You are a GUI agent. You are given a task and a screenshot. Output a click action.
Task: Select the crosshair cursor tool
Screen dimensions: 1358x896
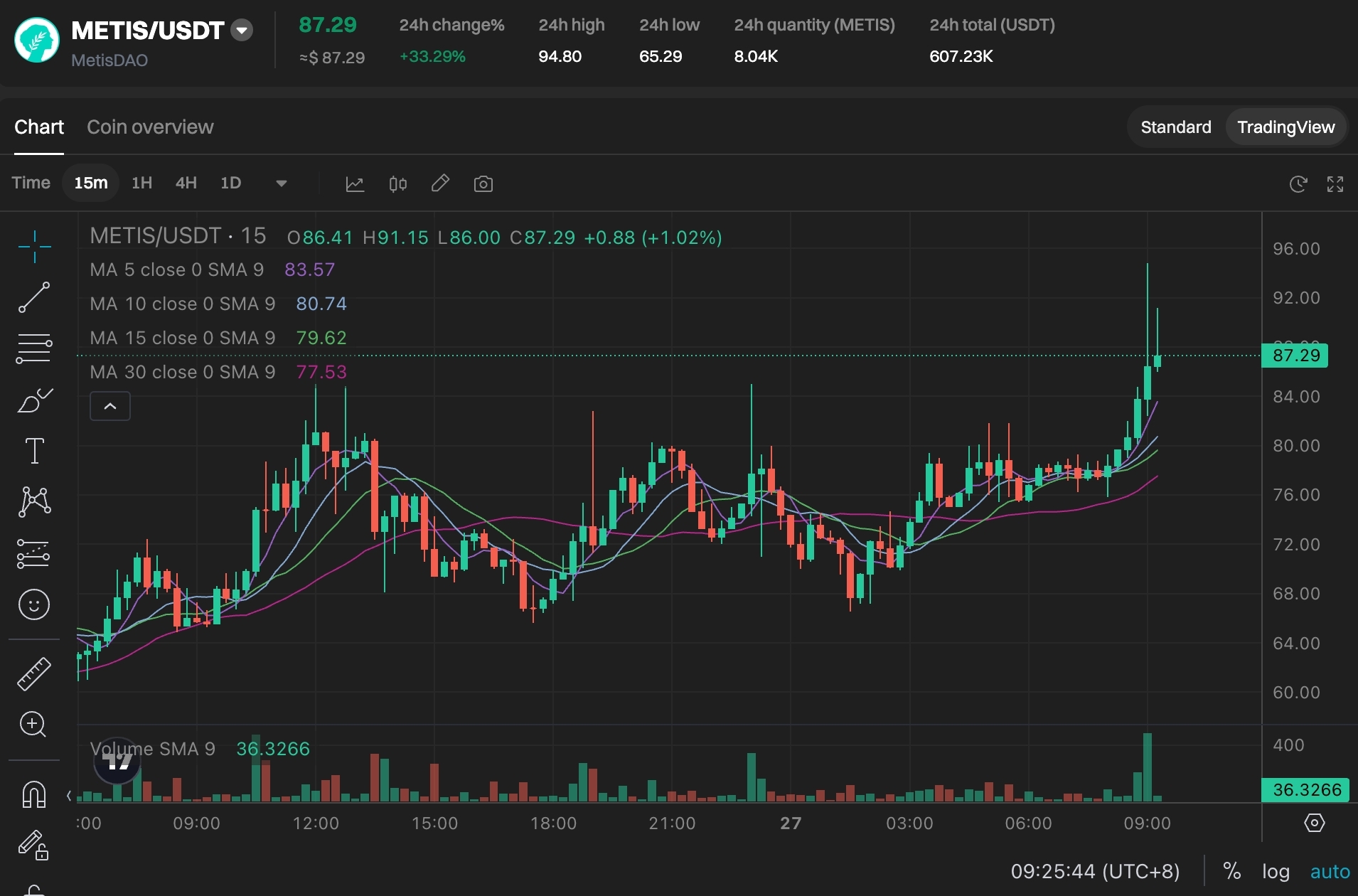[34, 247]
